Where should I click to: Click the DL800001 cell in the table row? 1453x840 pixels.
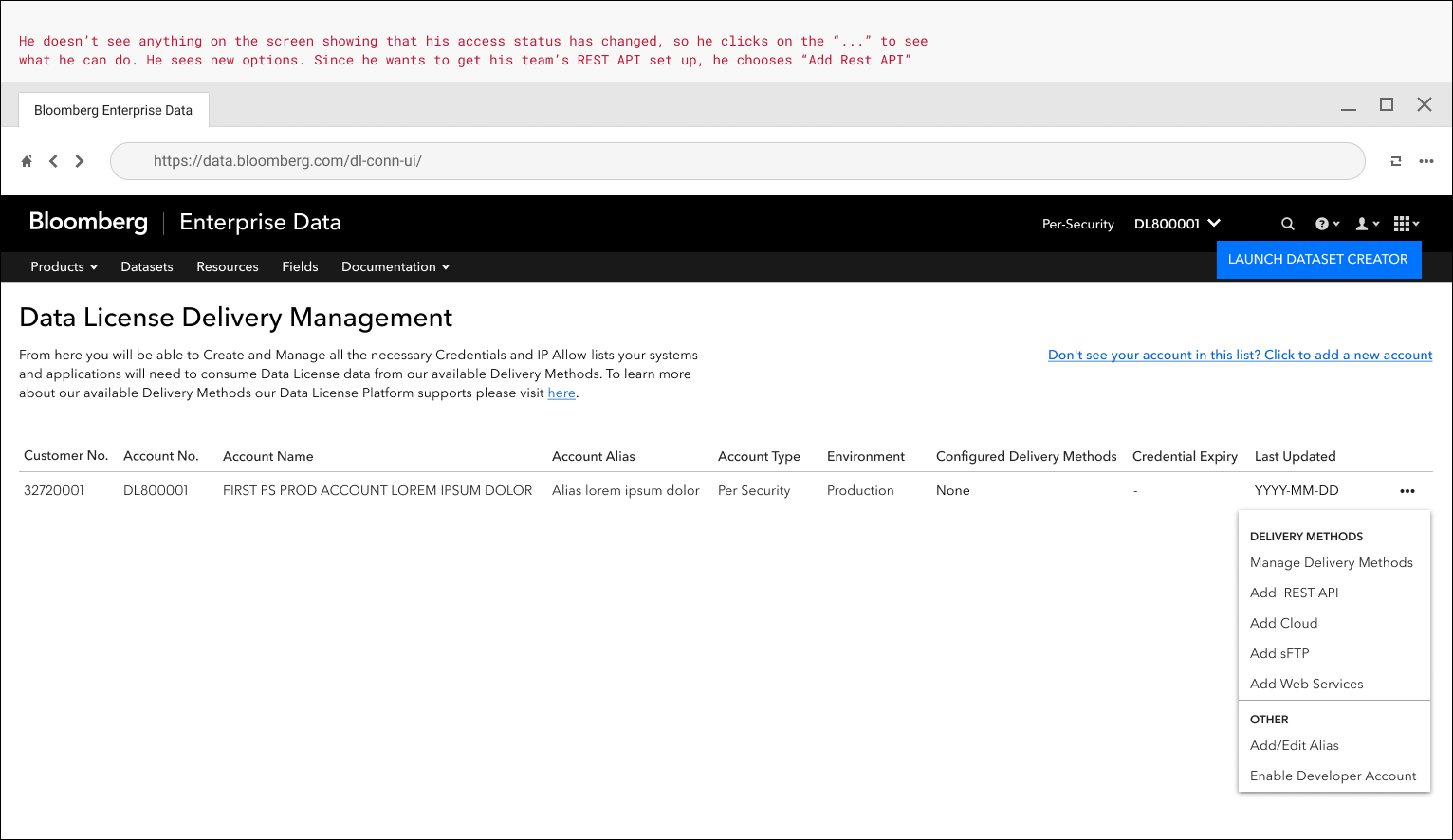click(x=156, y=491)
